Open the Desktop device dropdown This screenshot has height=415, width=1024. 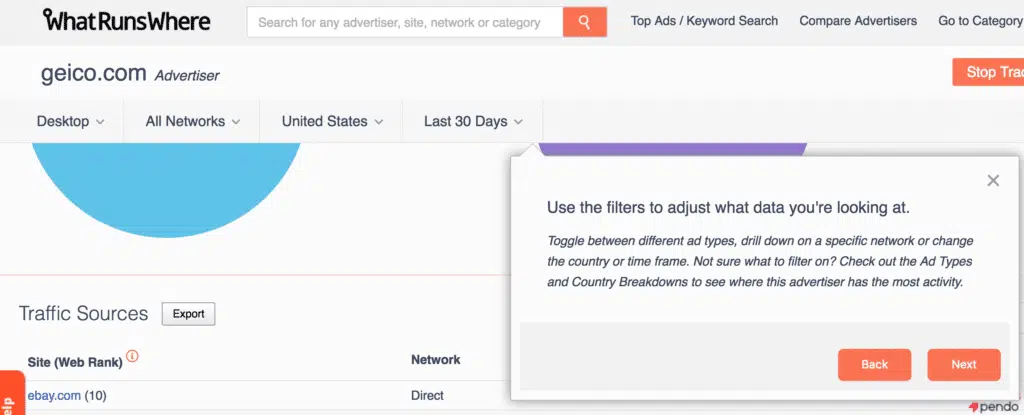tap(70, 121)
